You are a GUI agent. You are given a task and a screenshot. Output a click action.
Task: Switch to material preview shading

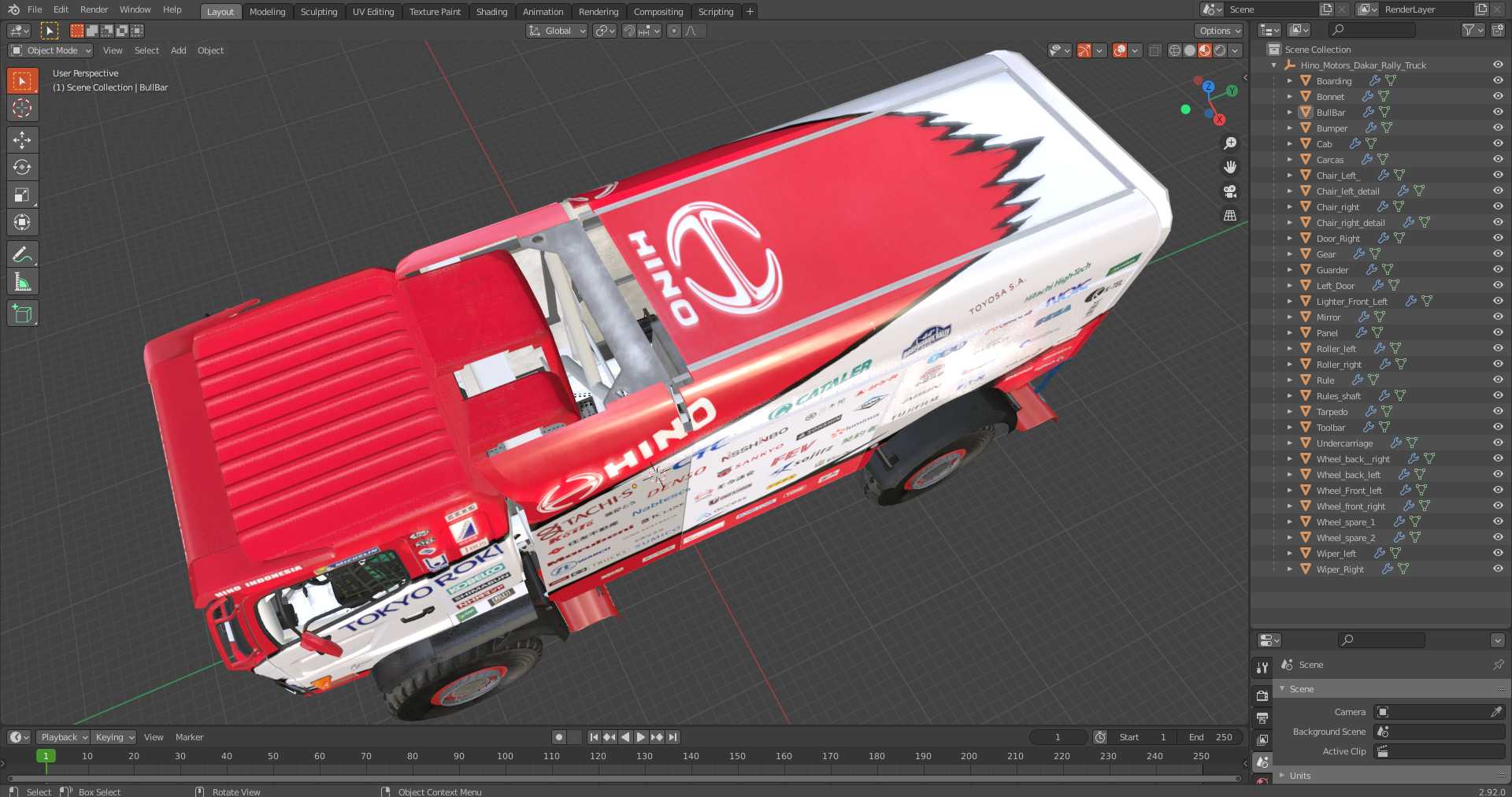pyautogui.click(x=1205, y=50)
